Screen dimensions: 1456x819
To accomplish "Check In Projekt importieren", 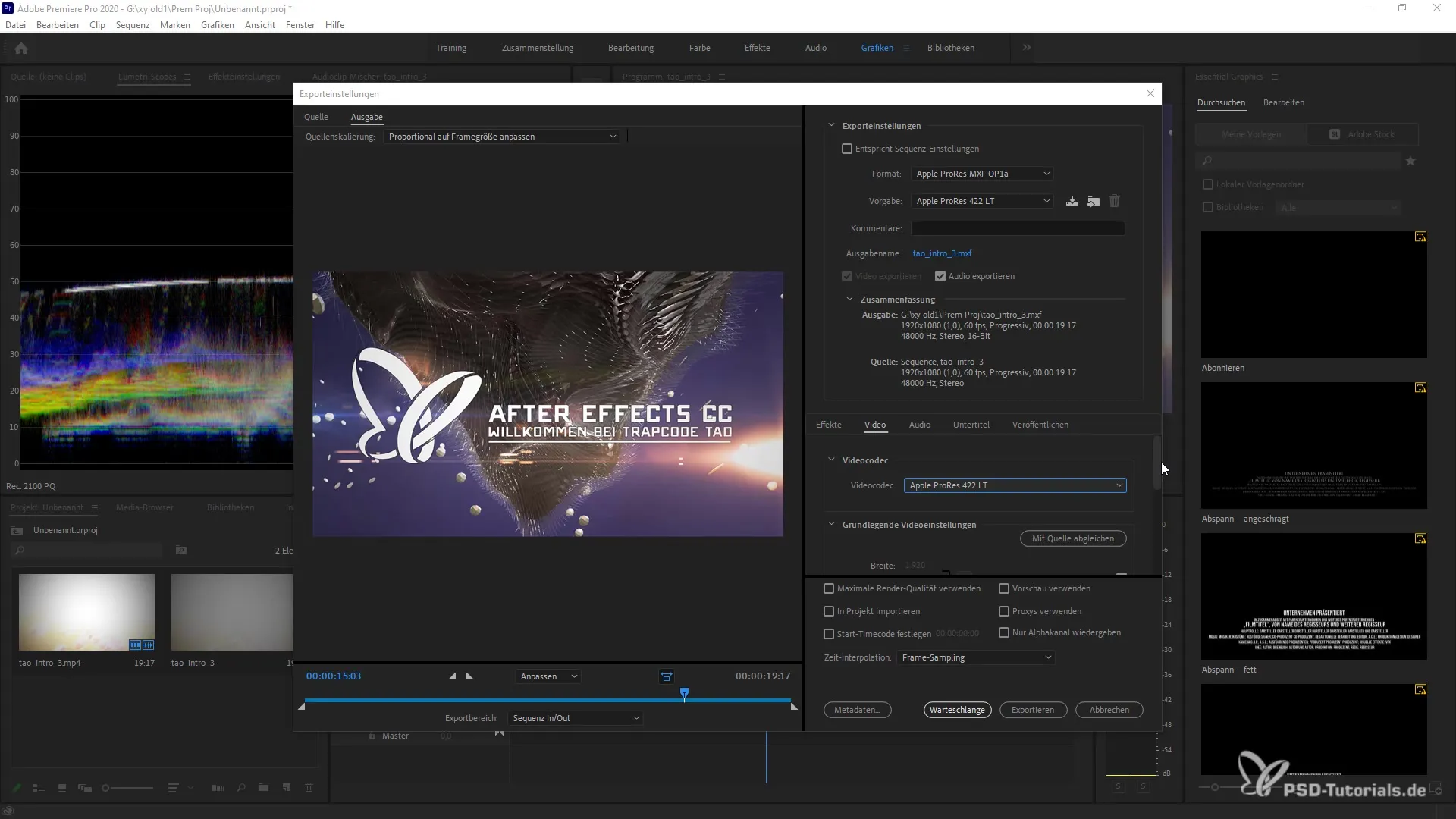I will (x=829, y=611).
